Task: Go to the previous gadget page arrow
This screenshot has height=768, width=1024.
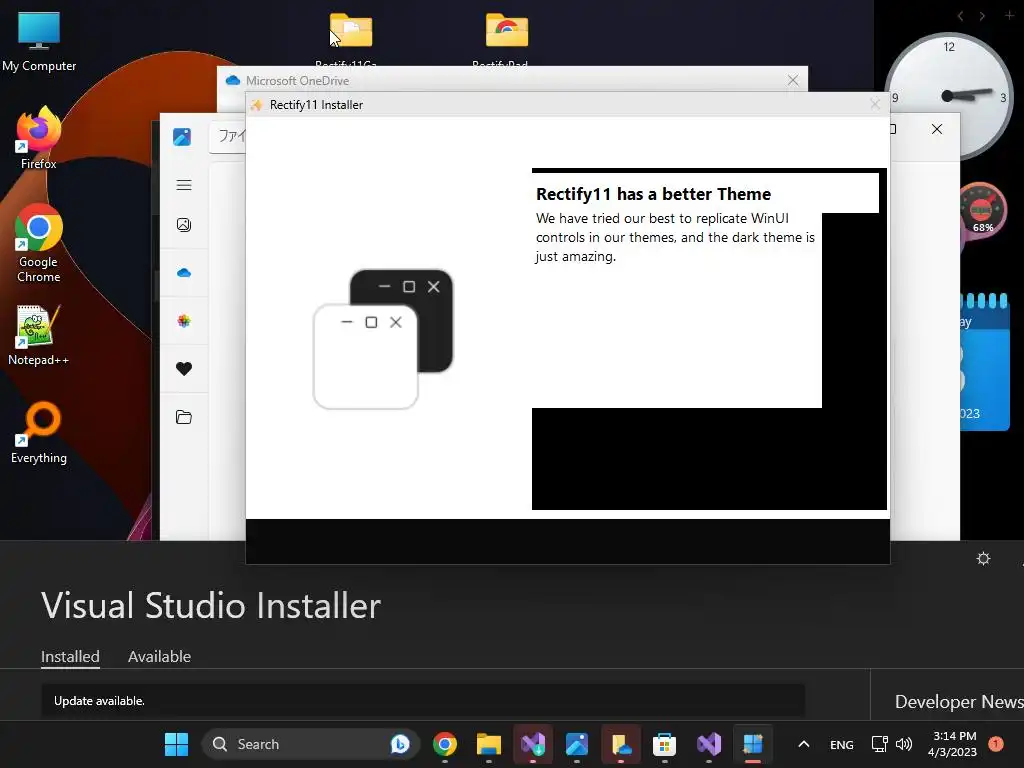Action: (960, 16)
